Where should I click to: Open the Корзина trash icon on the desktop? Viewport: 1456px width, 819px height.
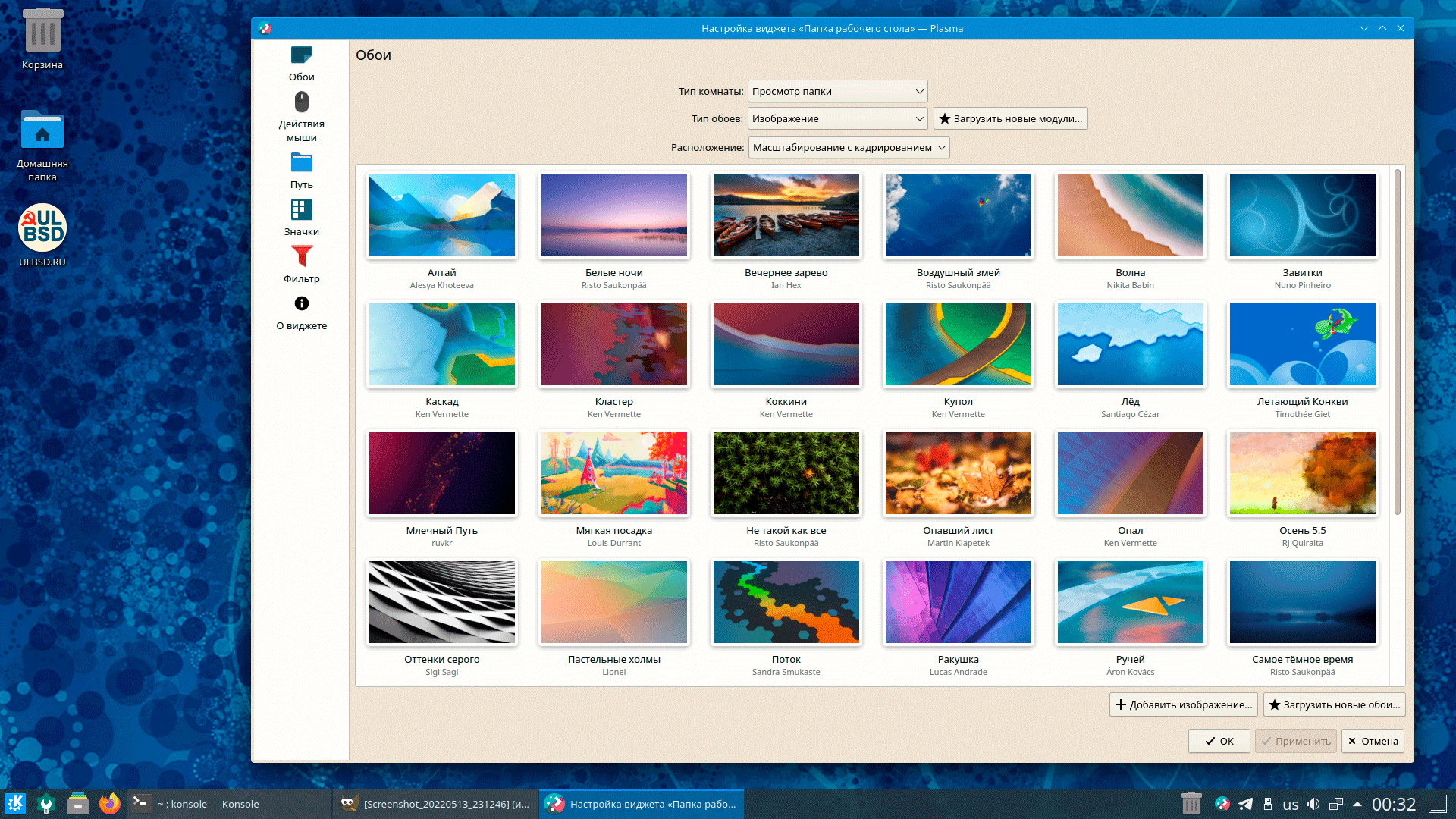click(42, 32)
